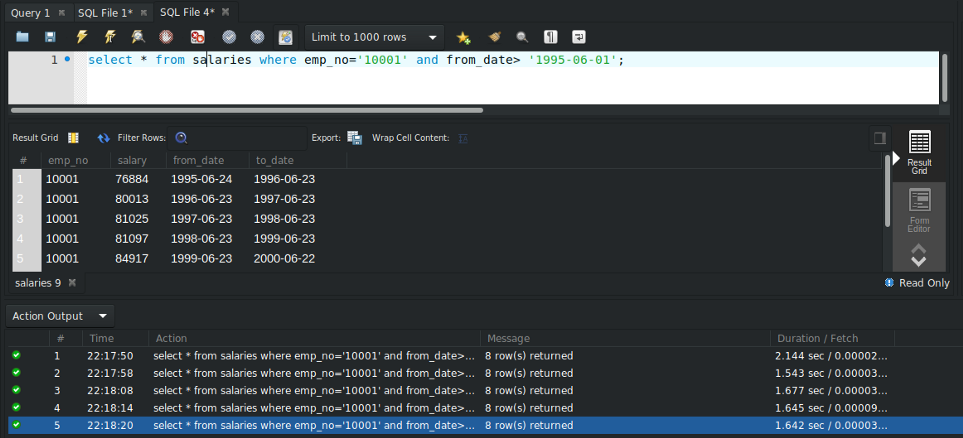Toggle Wrap Cell Content icon
The image size is (963, 438).
point(464,138)
